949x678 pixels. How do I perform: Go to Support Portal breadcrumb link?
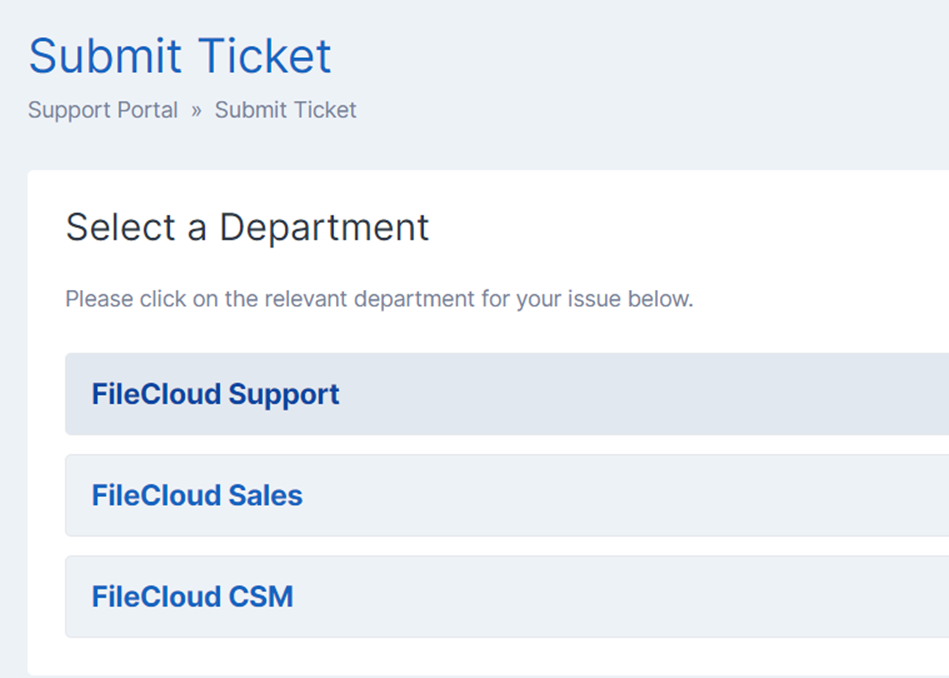[x=103, y=110]
